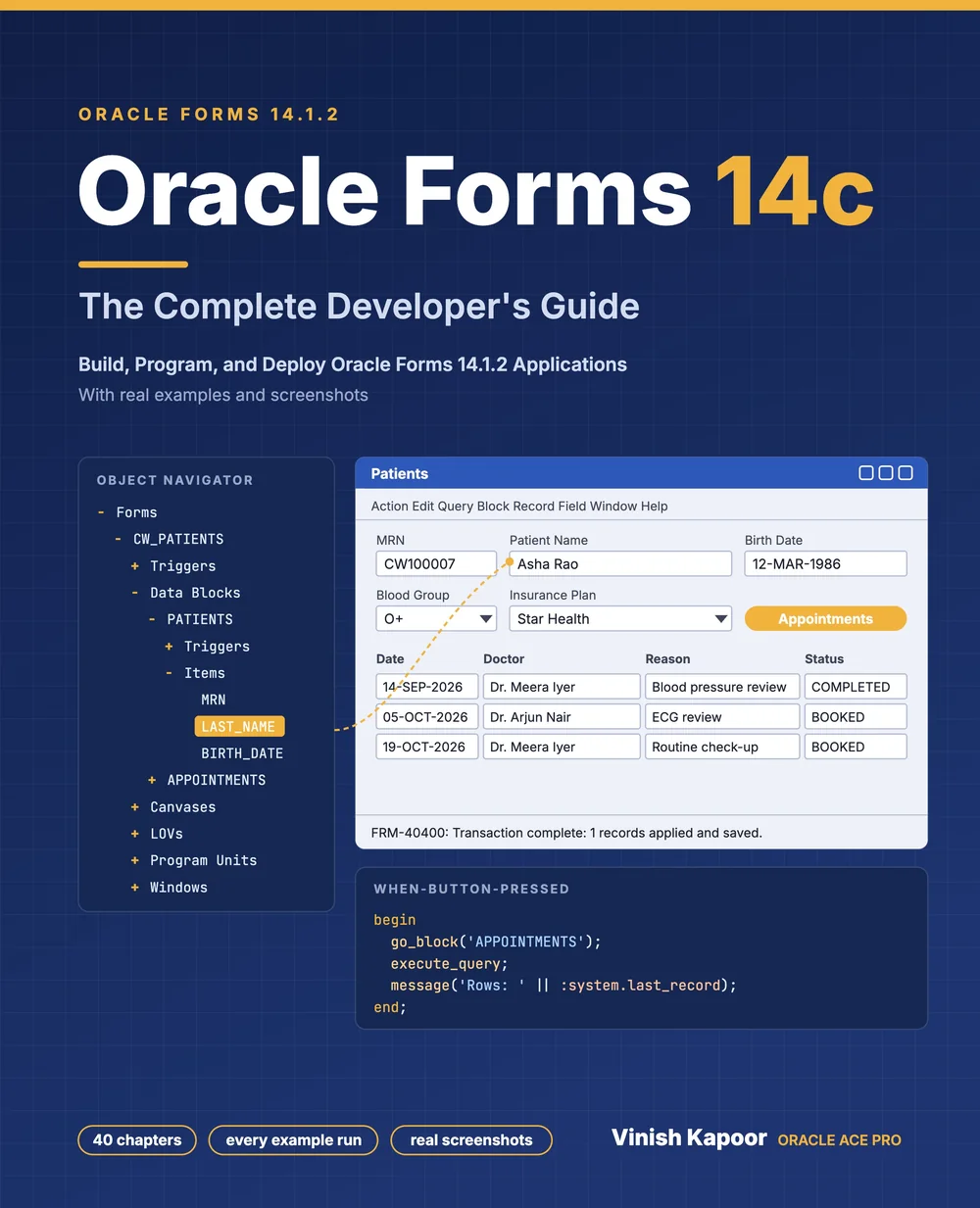
Task: Click the go_block('APPOINTMENTS') code line
Action: [x=496, y=942]
